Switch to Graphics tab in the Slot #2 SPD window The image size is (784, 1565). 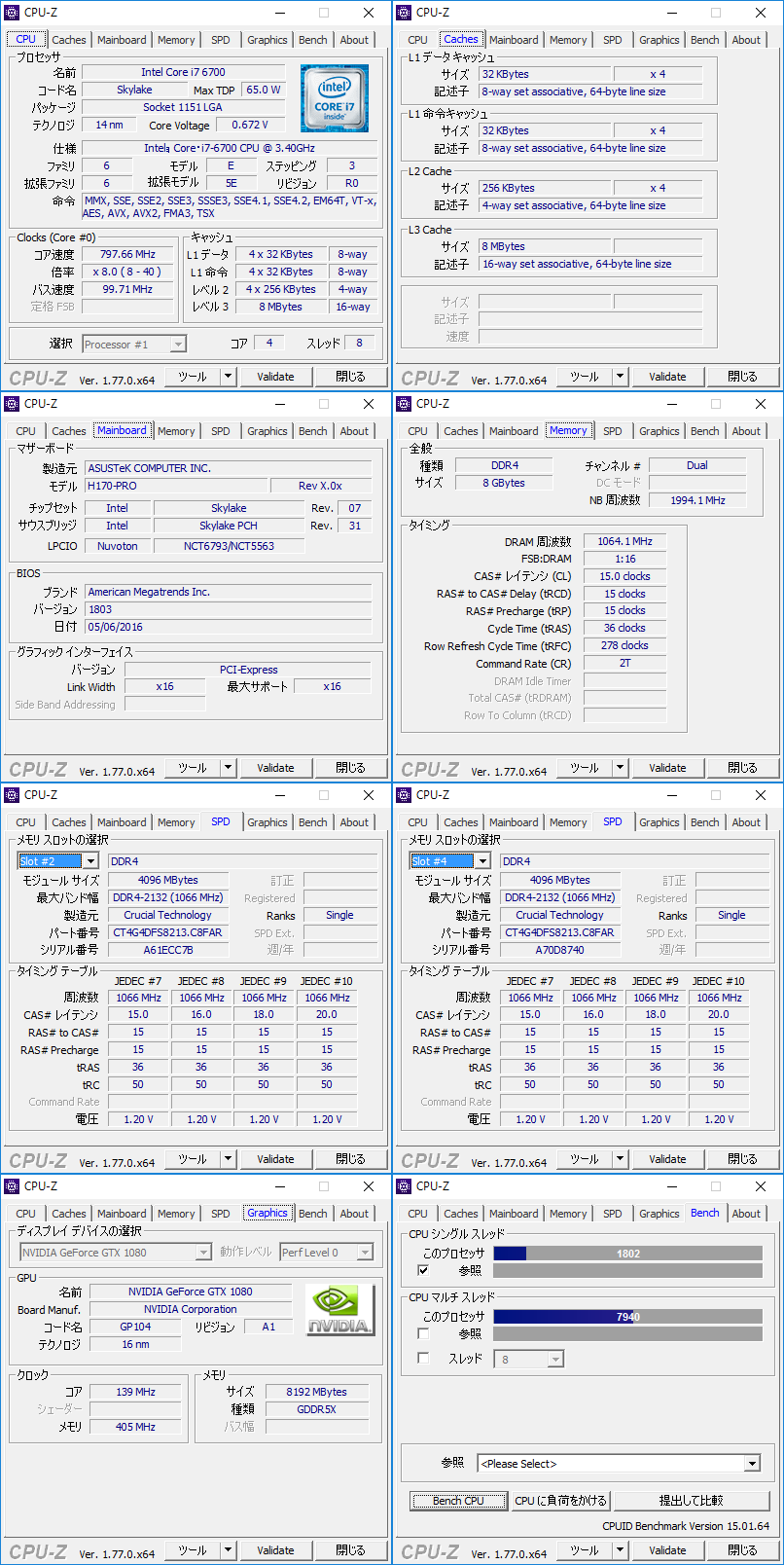267,822
